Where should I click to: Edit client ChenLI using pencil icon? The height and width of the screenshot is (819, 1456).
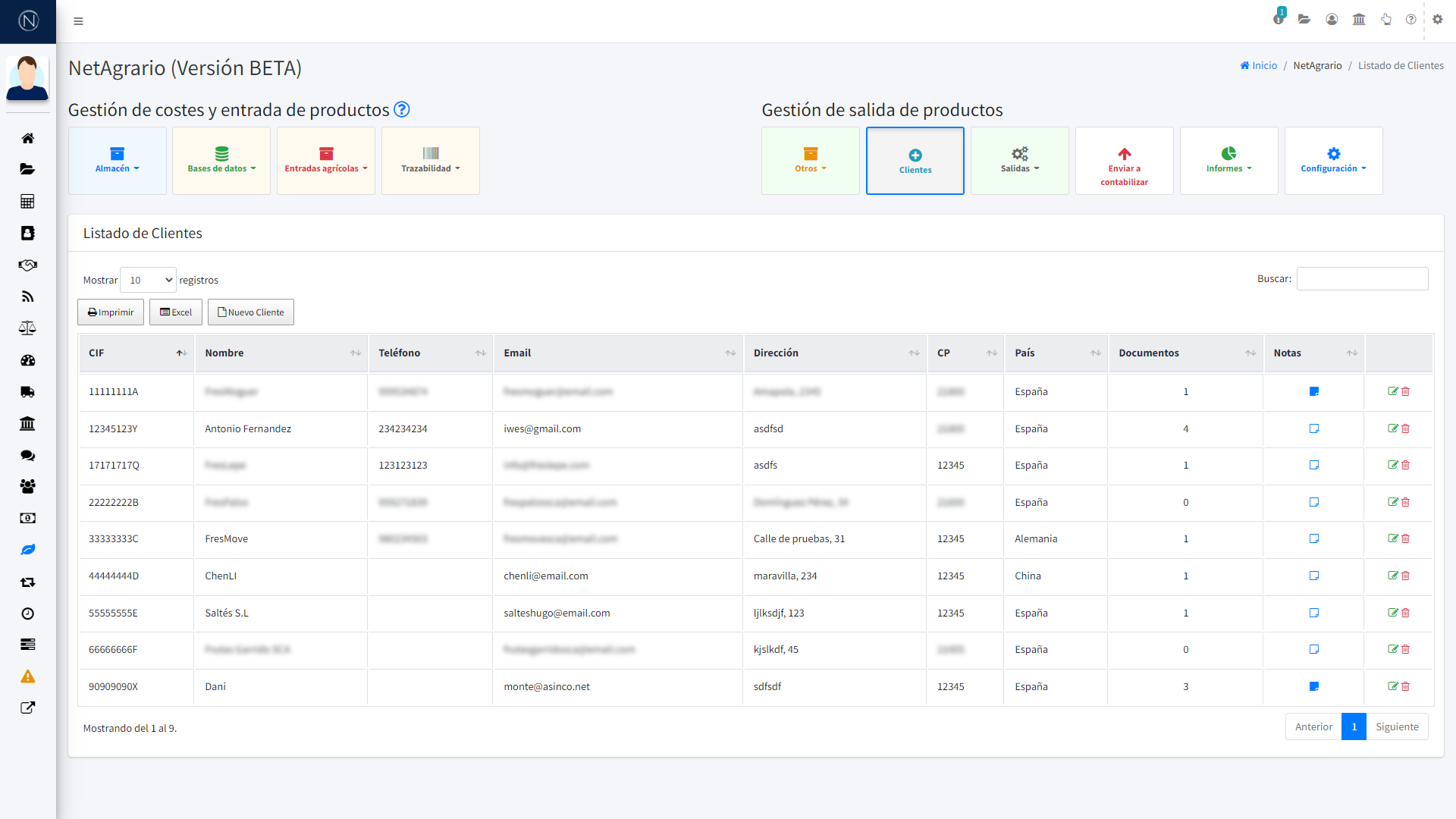click(x=1392, y=576)
